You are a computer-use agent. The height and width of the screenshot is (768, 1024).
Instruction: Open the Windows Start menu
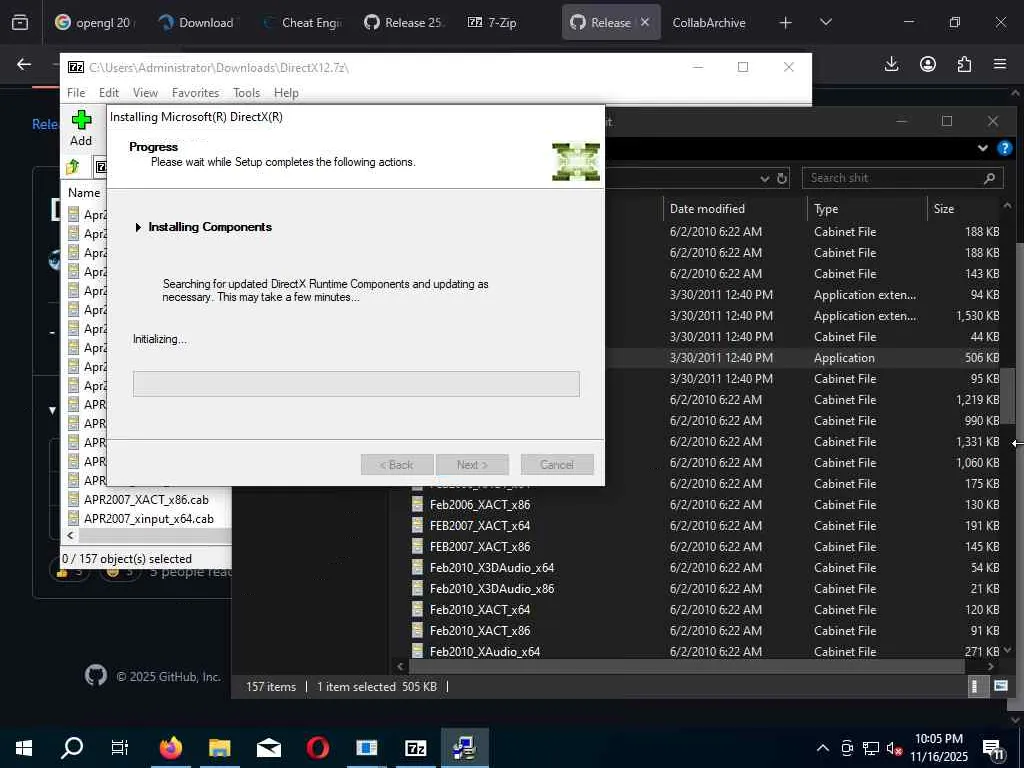tap(24, 748)
